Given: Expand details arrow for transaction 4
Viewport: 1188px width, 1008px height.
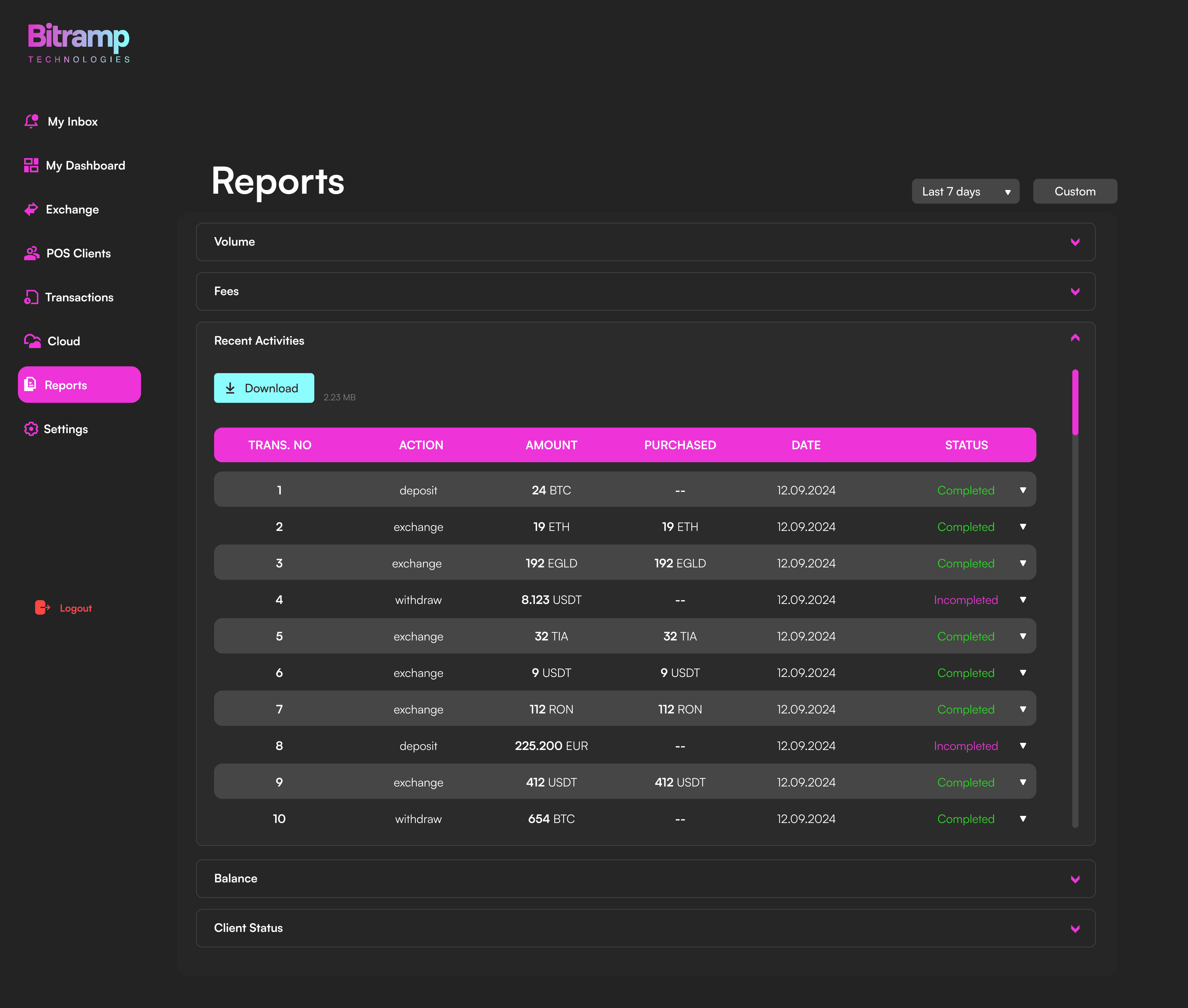Looking at the screenshot, I should 1023,600.
